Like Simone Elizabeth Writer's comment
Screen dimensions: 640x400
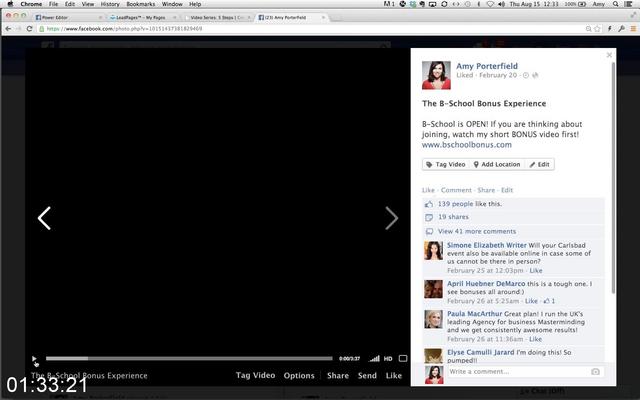[536, 271]
